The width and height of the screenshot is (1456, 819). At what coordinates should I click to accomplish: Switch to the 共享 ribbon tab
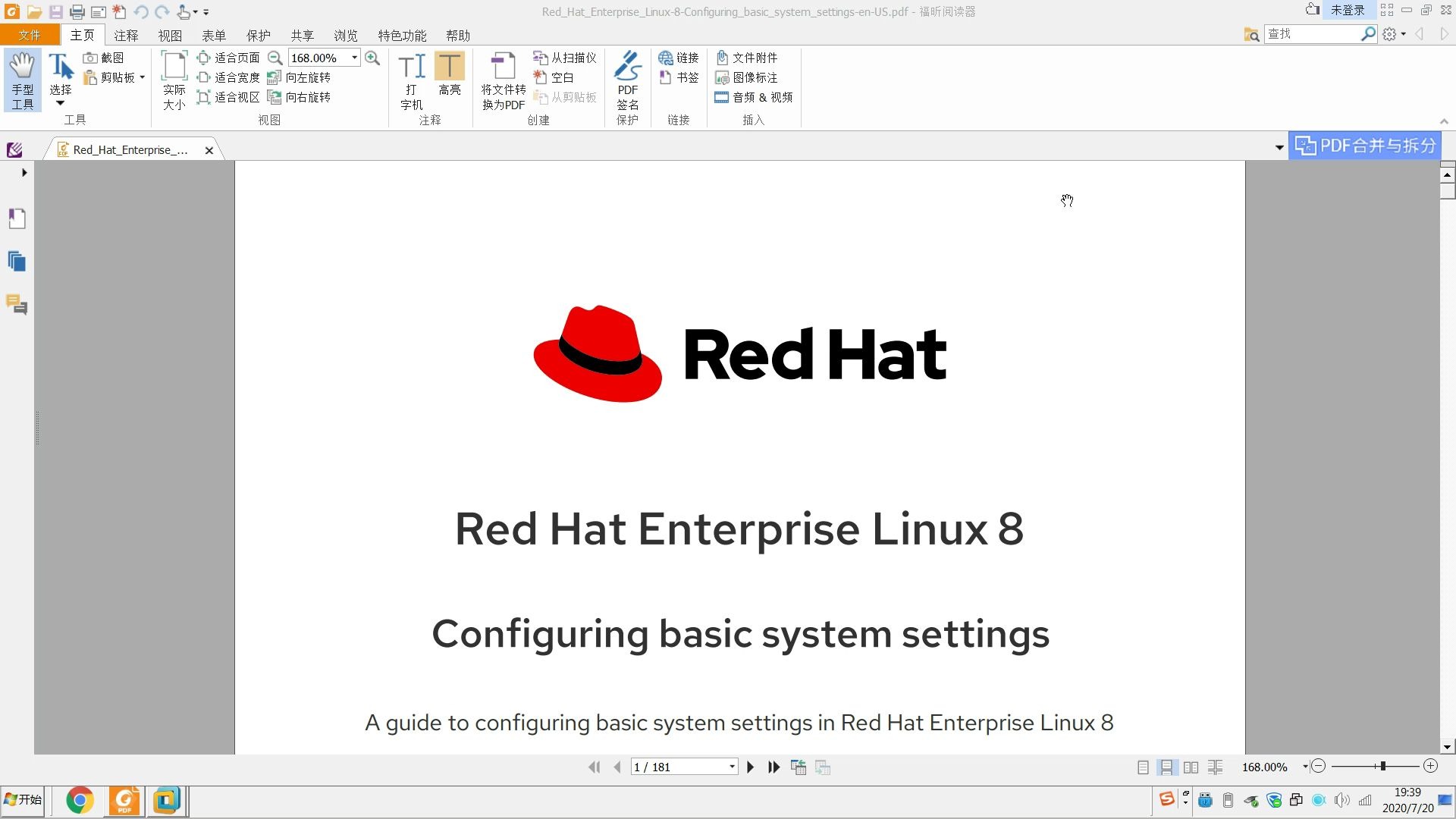tap(302, 36)
